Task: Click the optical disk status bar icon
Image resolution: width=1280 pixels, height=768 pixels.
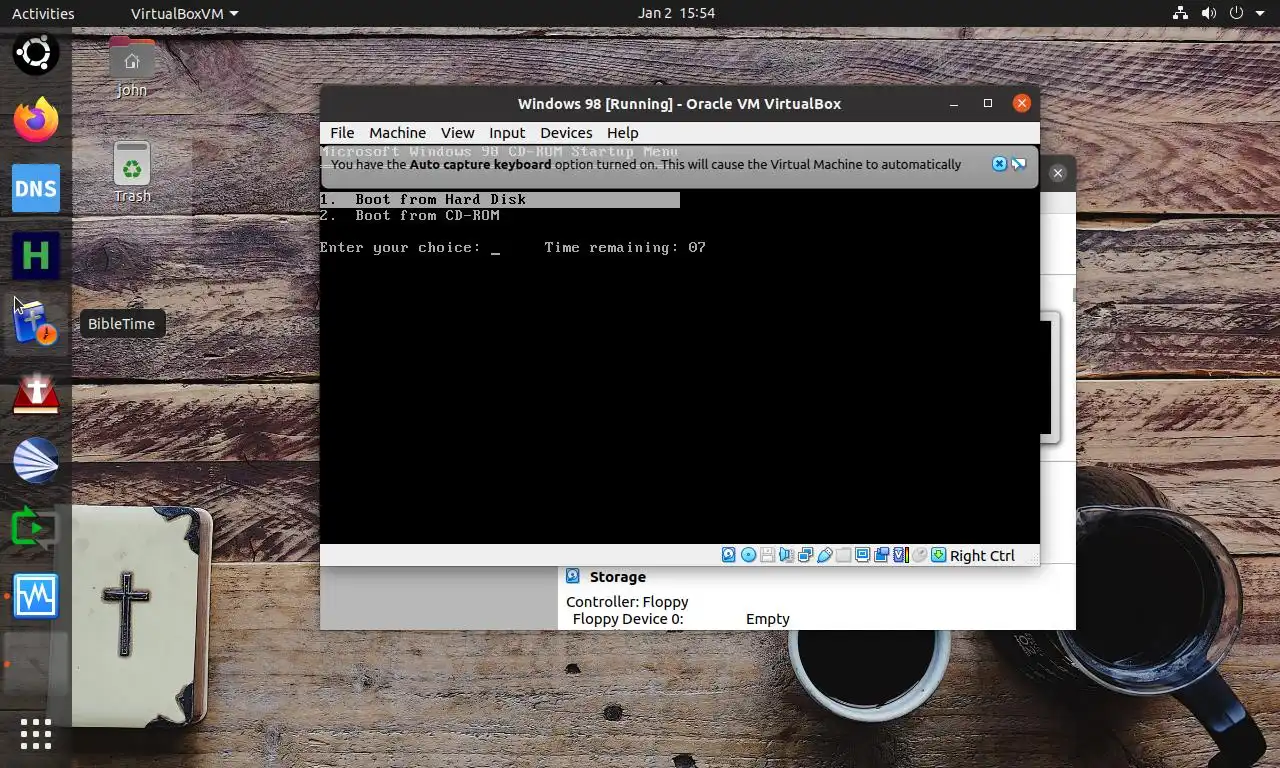Action: pos(748,555)
